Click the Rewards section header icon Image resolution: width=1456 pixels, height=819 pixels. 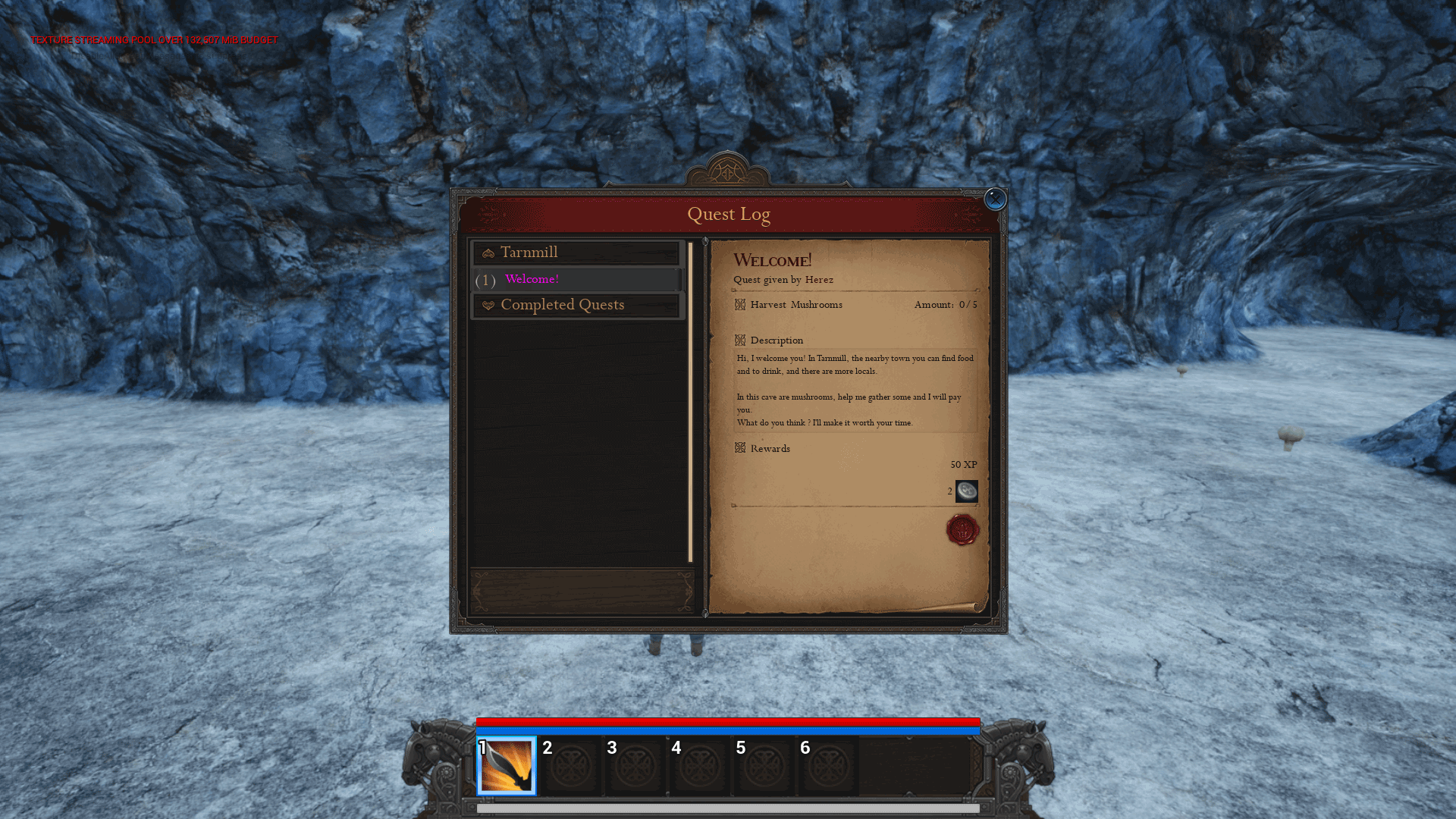740,448
